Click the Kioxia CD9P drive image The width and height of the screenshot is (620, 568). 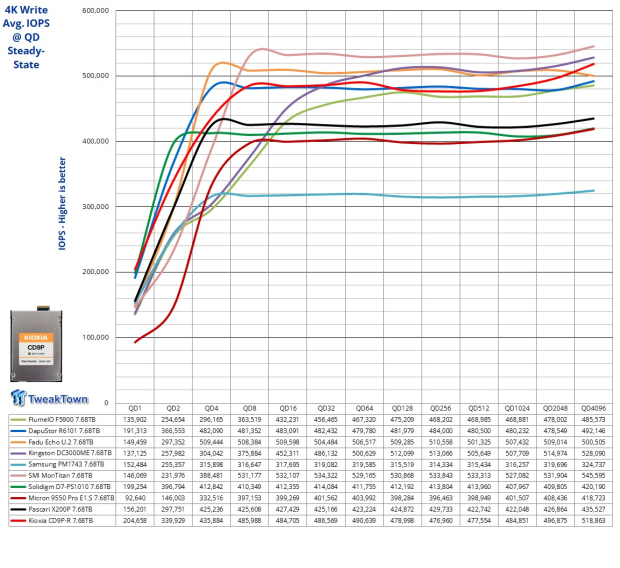click(36, 344)
